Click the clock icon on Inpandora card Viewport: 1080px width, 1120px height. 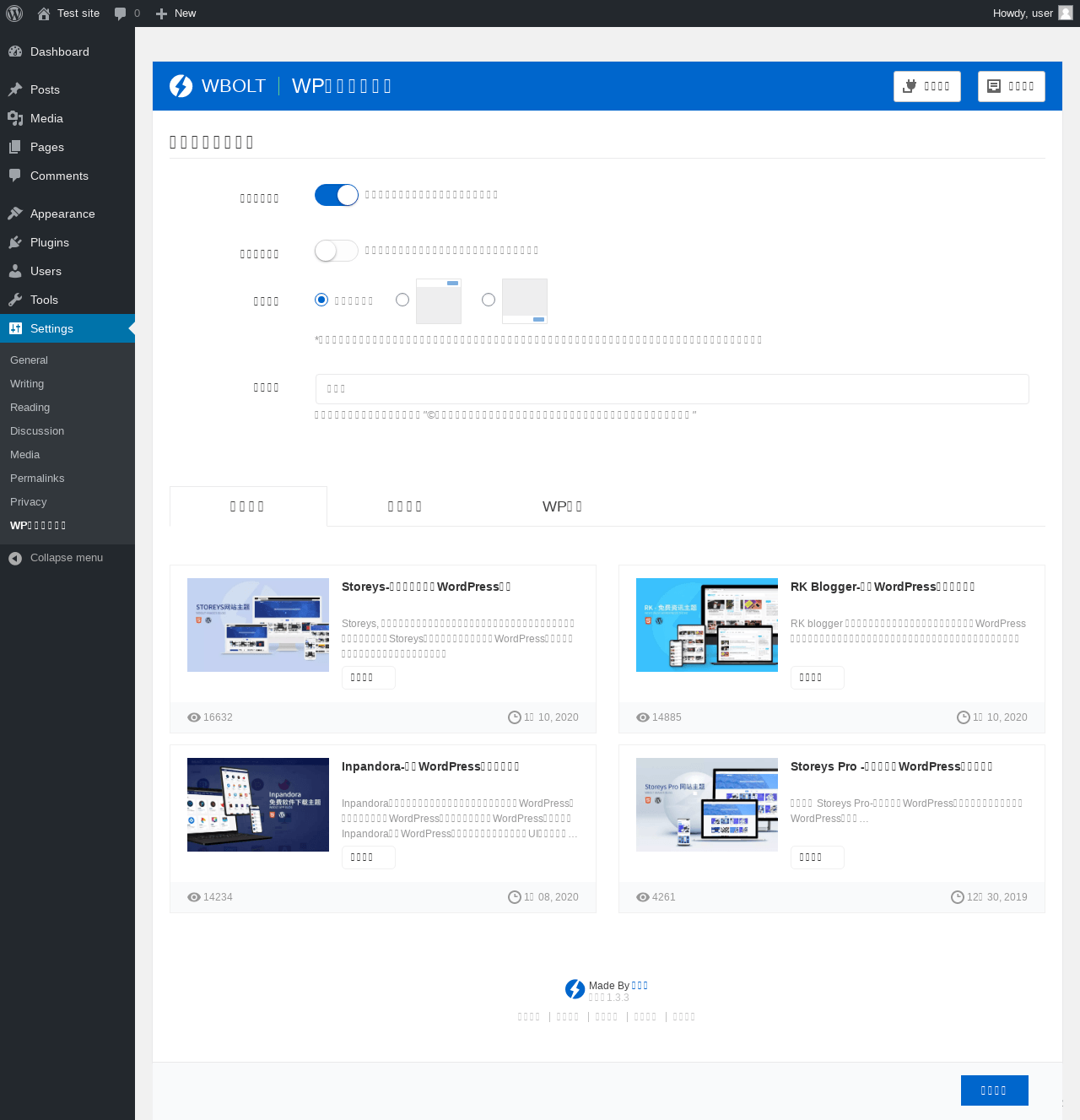tap(515, 897)
